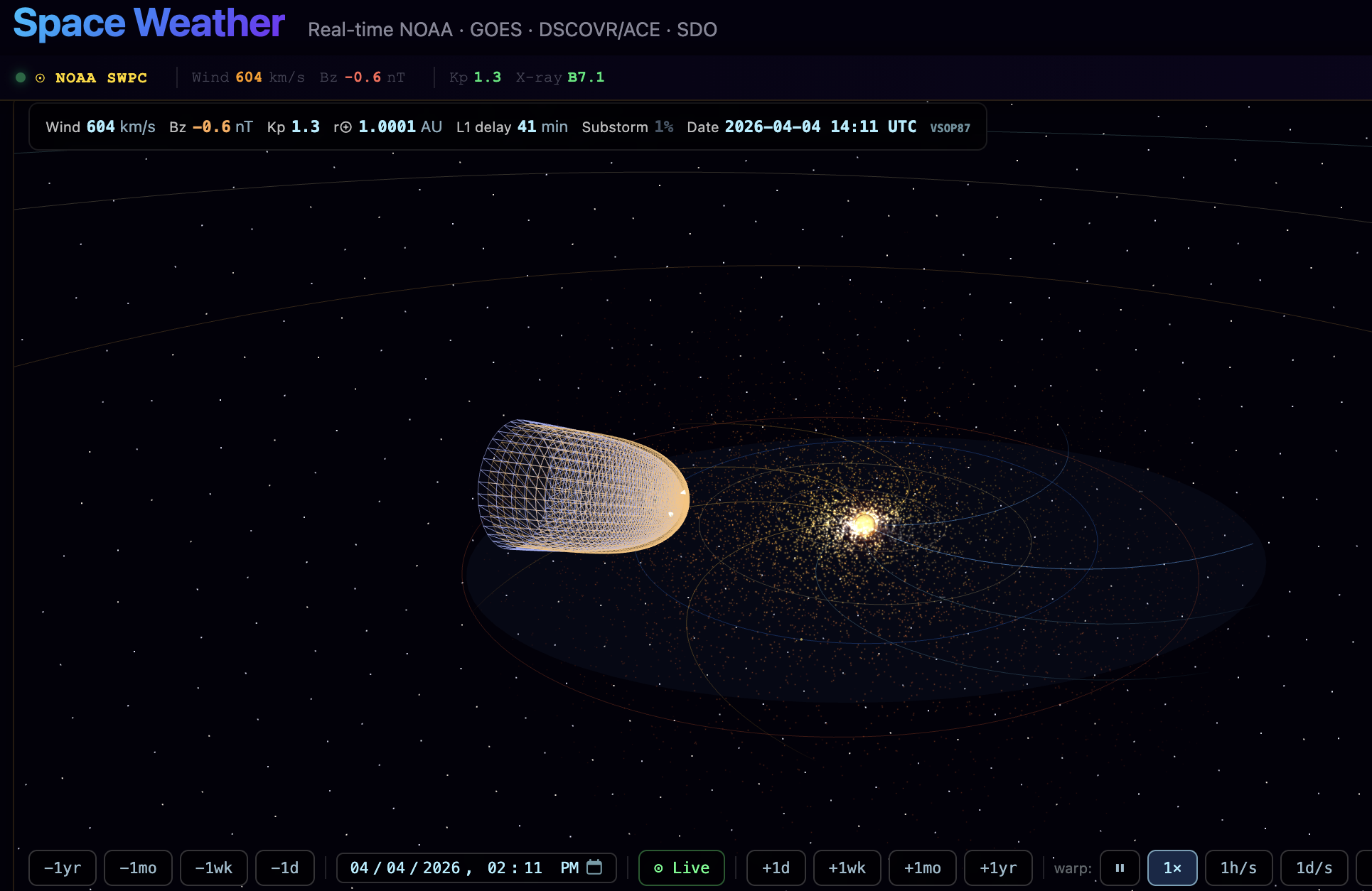1372x891 pixels.
Task: Click the sun symbol beside NOAA SWPC
Action: [41, 78]
